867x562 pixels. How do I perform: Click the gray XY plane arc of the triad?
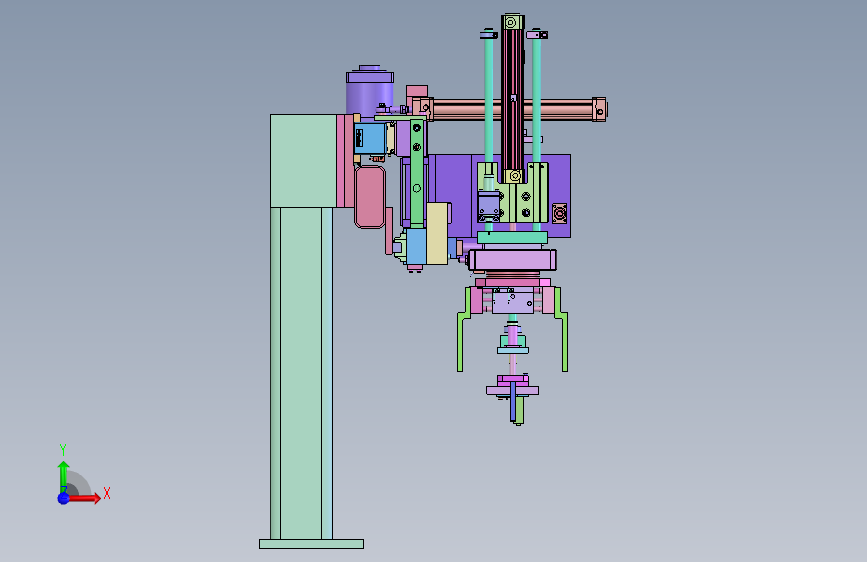(x=77, y=483)
